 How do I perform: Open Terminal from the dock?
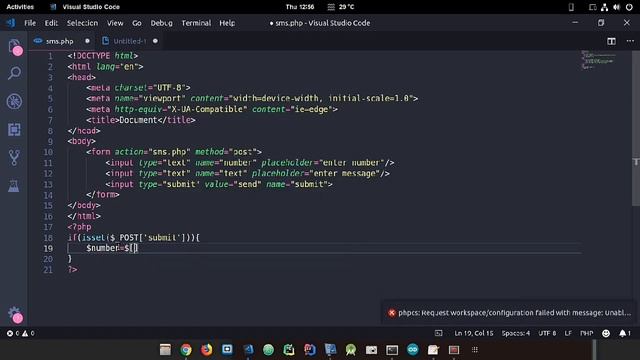coord(392,350)
